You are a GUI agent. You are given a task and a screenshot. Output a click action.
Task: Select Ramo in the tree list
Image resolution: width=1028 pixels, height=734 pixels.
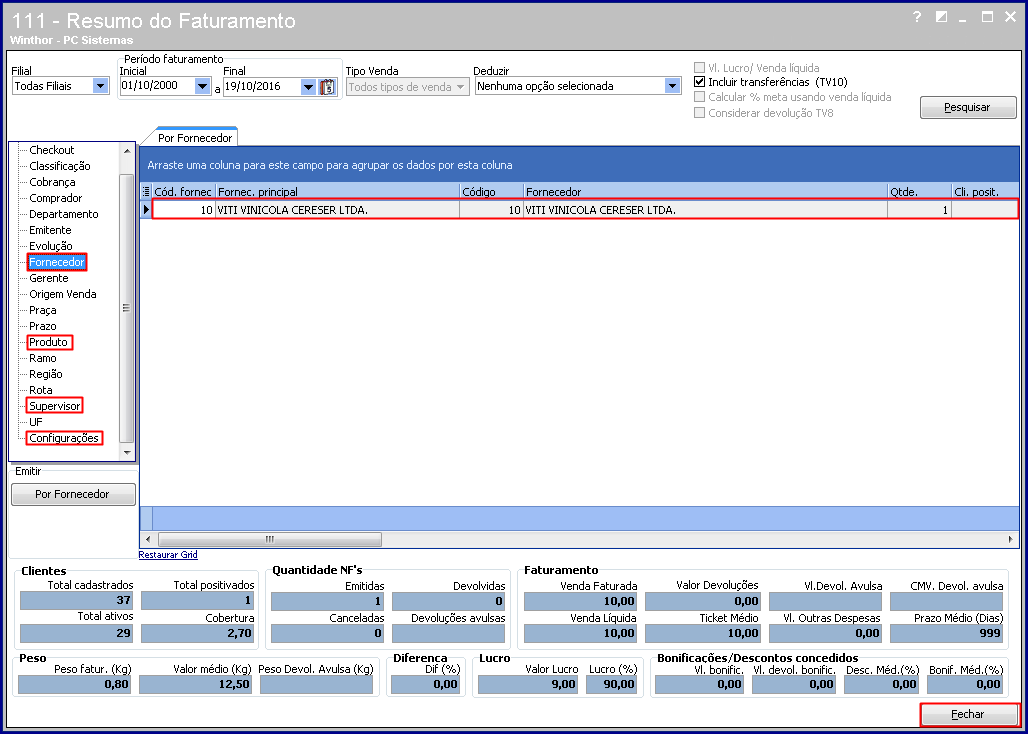click(43, 358)
